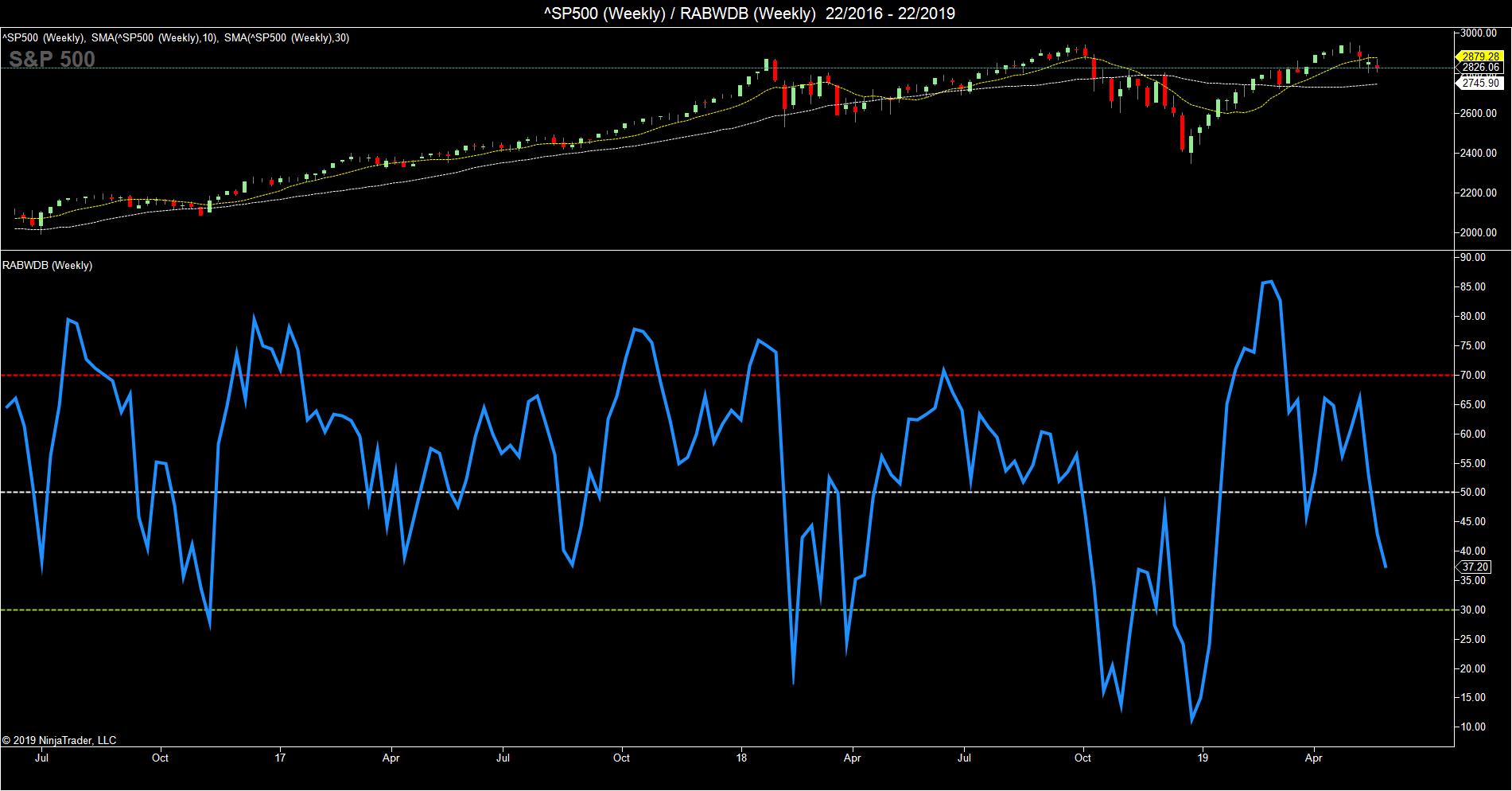Select the "19" year label on time axis
1512x791 pixels.
[x=1203, y=758]
